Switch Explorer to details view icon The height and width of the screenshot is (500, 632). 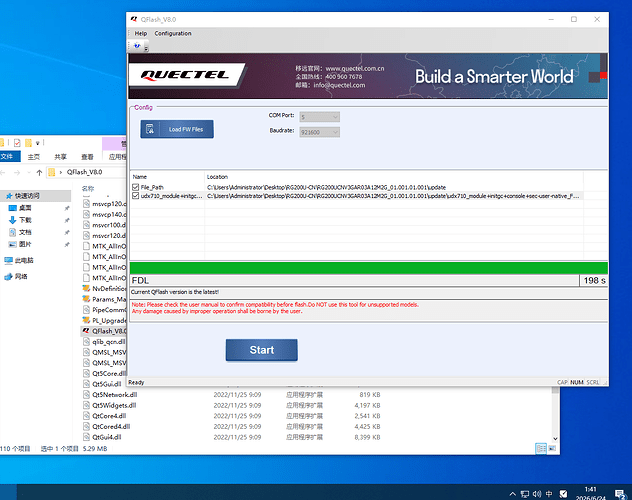point(541,448)
